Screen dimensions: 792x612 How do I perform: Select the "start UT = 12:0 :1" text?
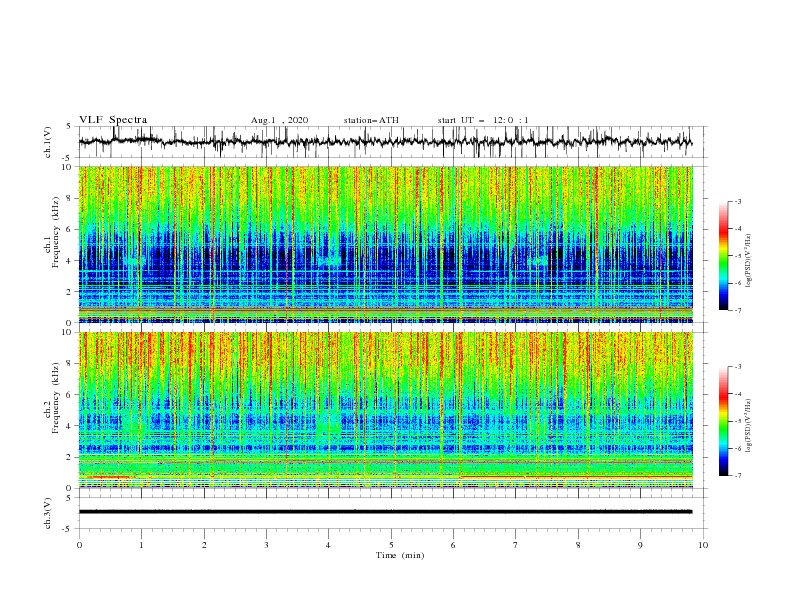[483, 120]
